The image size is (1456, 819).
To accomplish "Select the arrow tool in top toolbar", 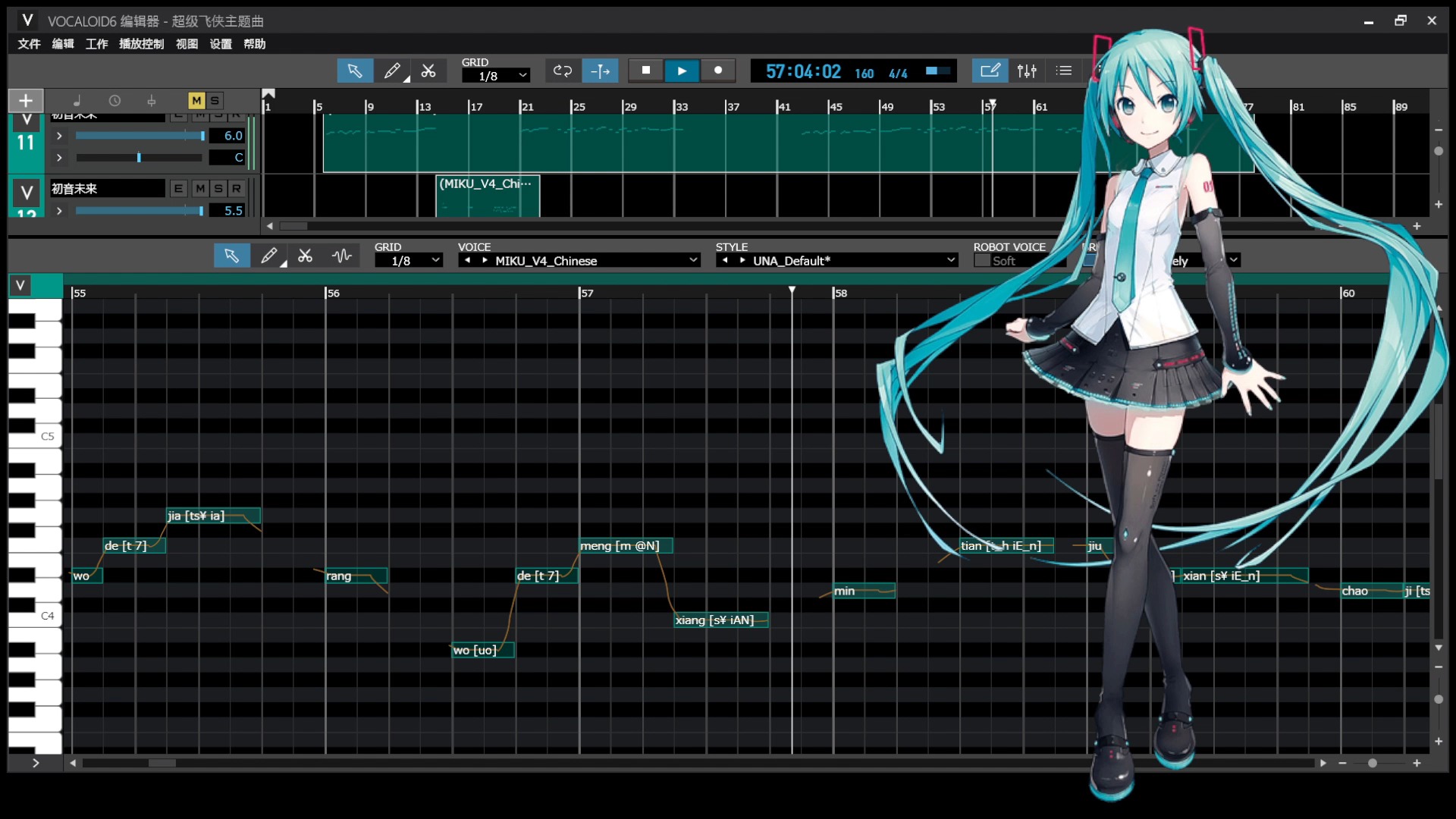I will (354, 71).
